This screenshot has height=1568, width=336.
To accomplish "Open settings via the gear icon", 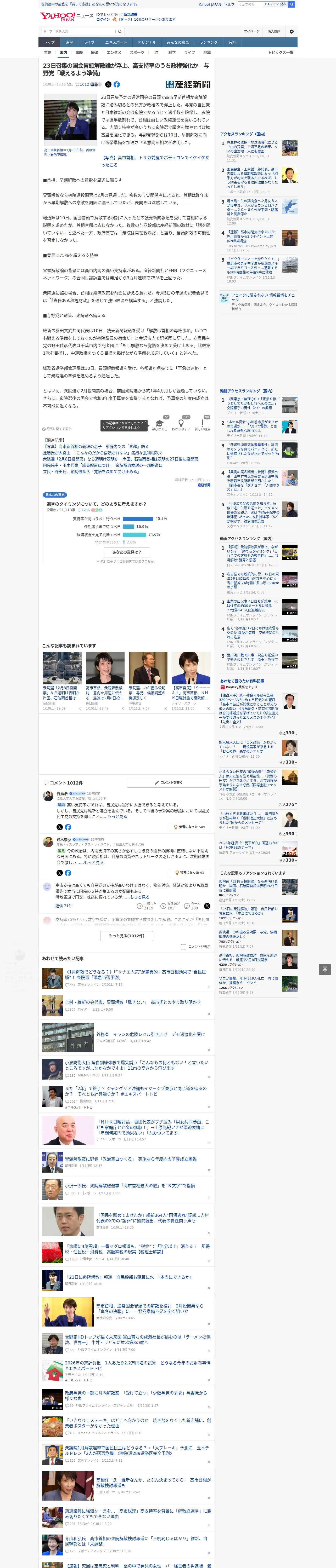I will 292,32.
